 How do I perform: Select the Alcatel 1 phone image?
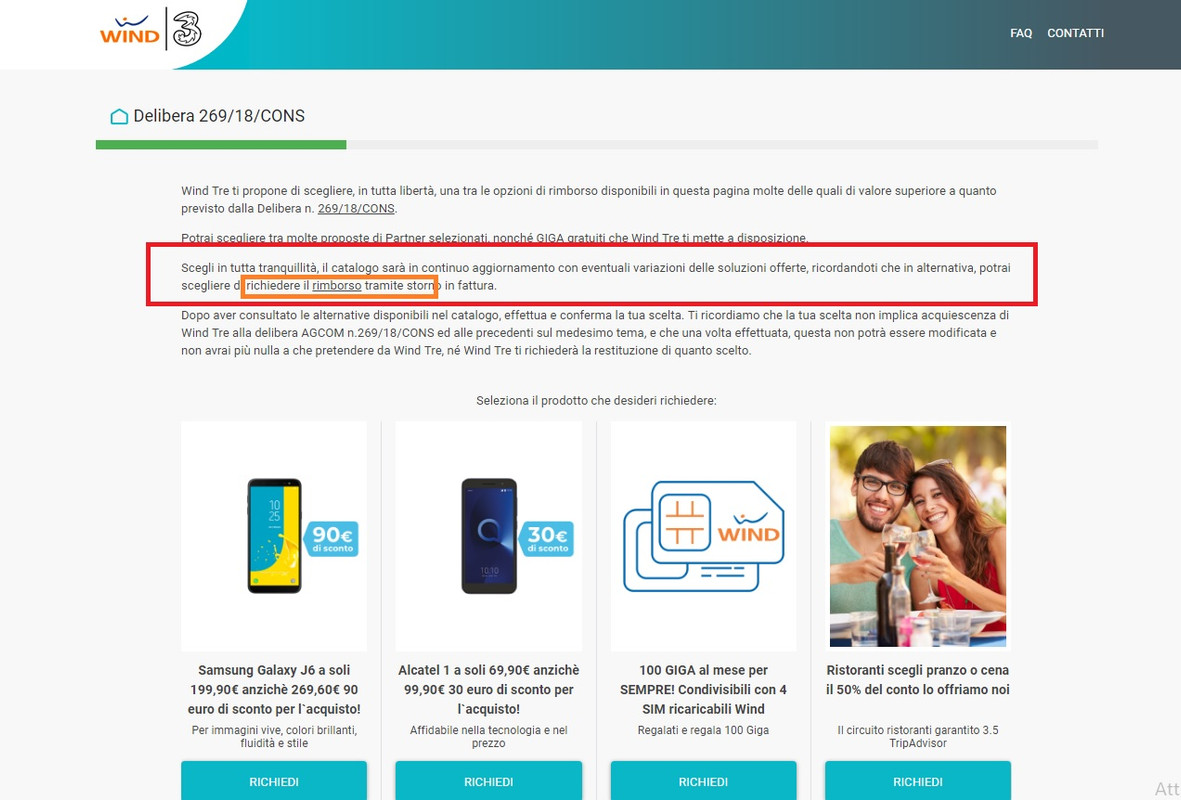coord(489,536)
